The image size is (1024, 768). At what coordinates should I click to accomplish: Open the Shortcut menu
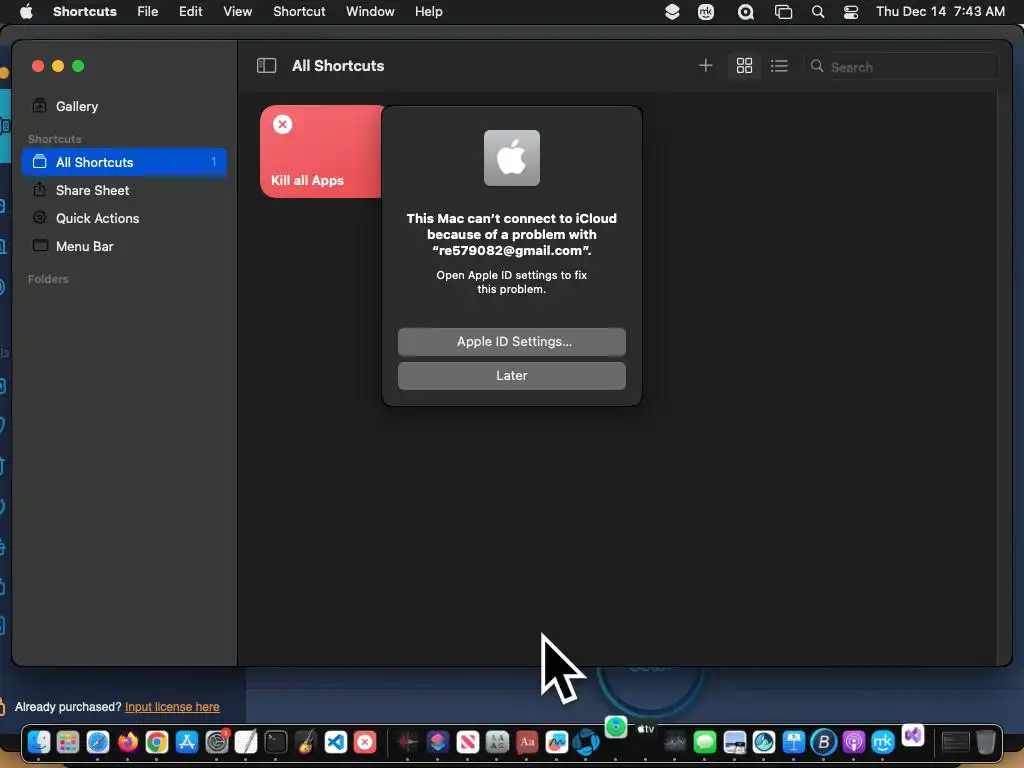[299, 12]
